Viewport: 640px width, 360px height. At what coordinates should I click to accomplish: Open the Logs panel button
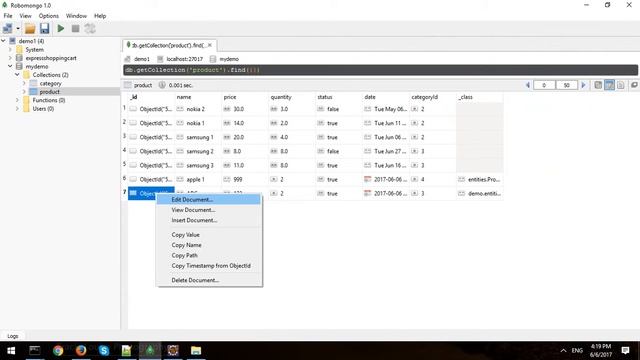click(x=12, y=336)
